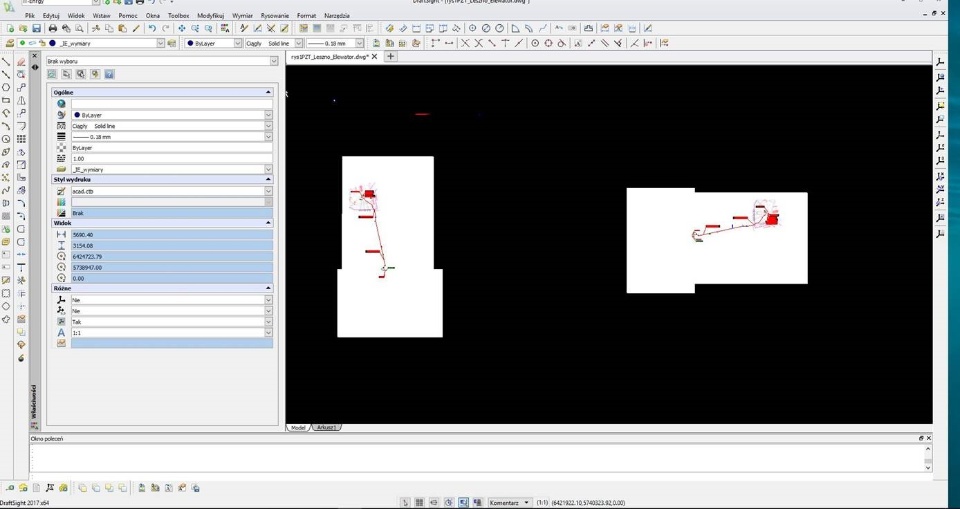The height and width of the screenshot is (509, 960).
Task: Click the Copy icon
Action: (x=109, y=28)
